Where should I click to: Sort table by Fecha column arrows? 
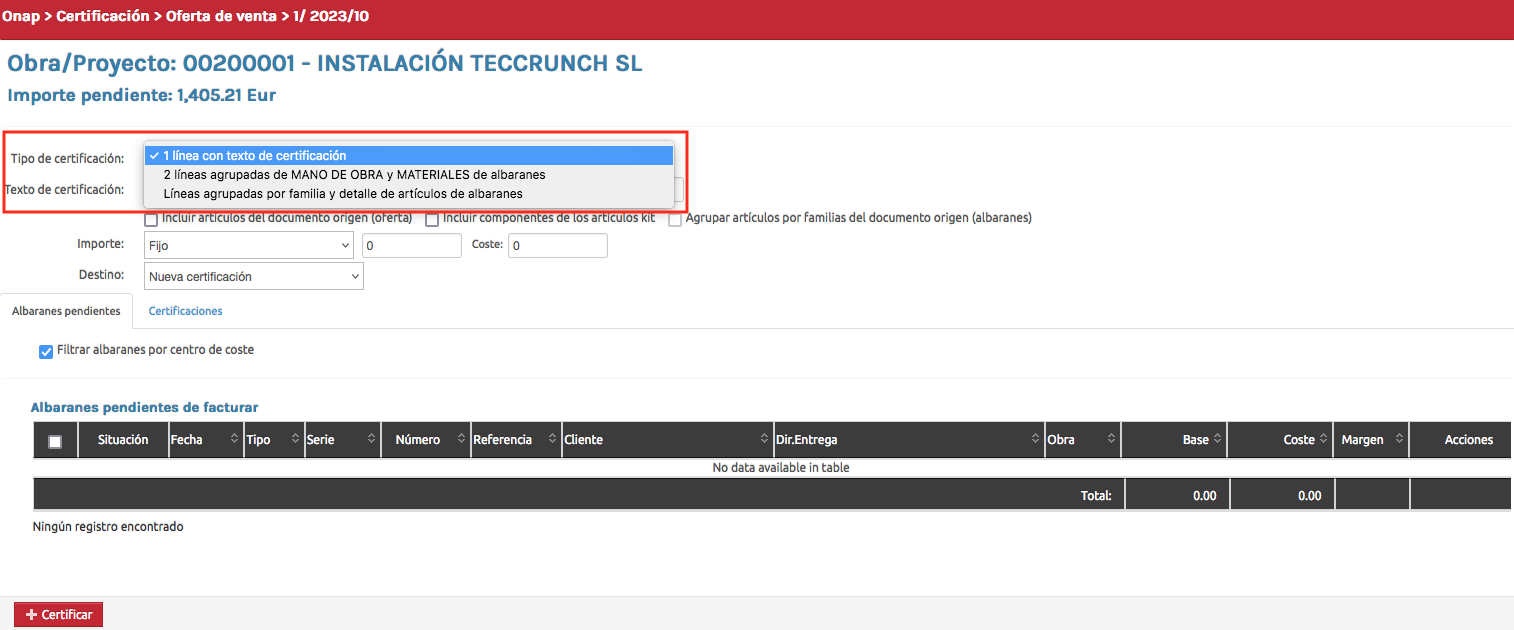point(235,440)
